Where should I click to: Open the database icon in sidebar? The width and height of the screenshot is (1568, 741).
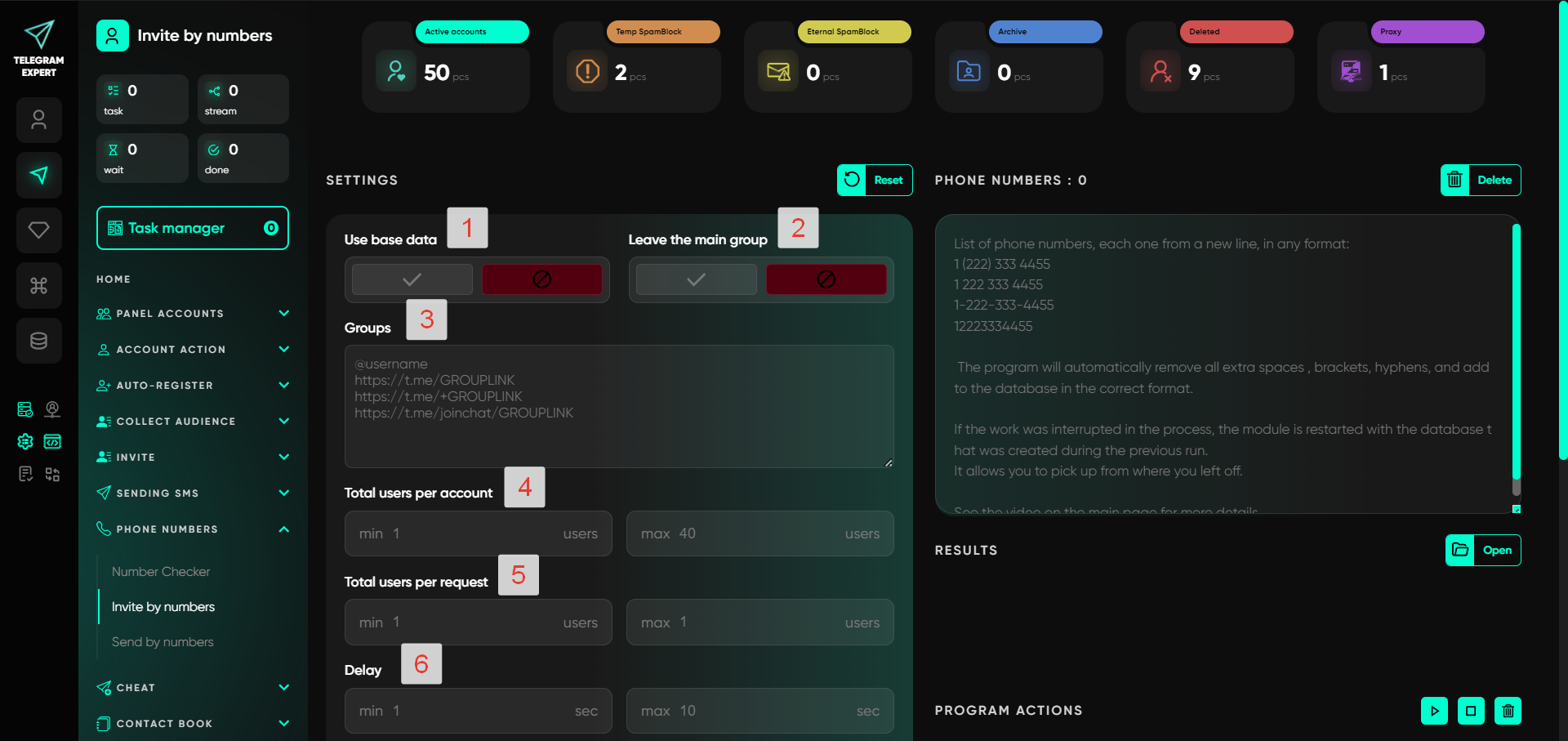[39, 341]
